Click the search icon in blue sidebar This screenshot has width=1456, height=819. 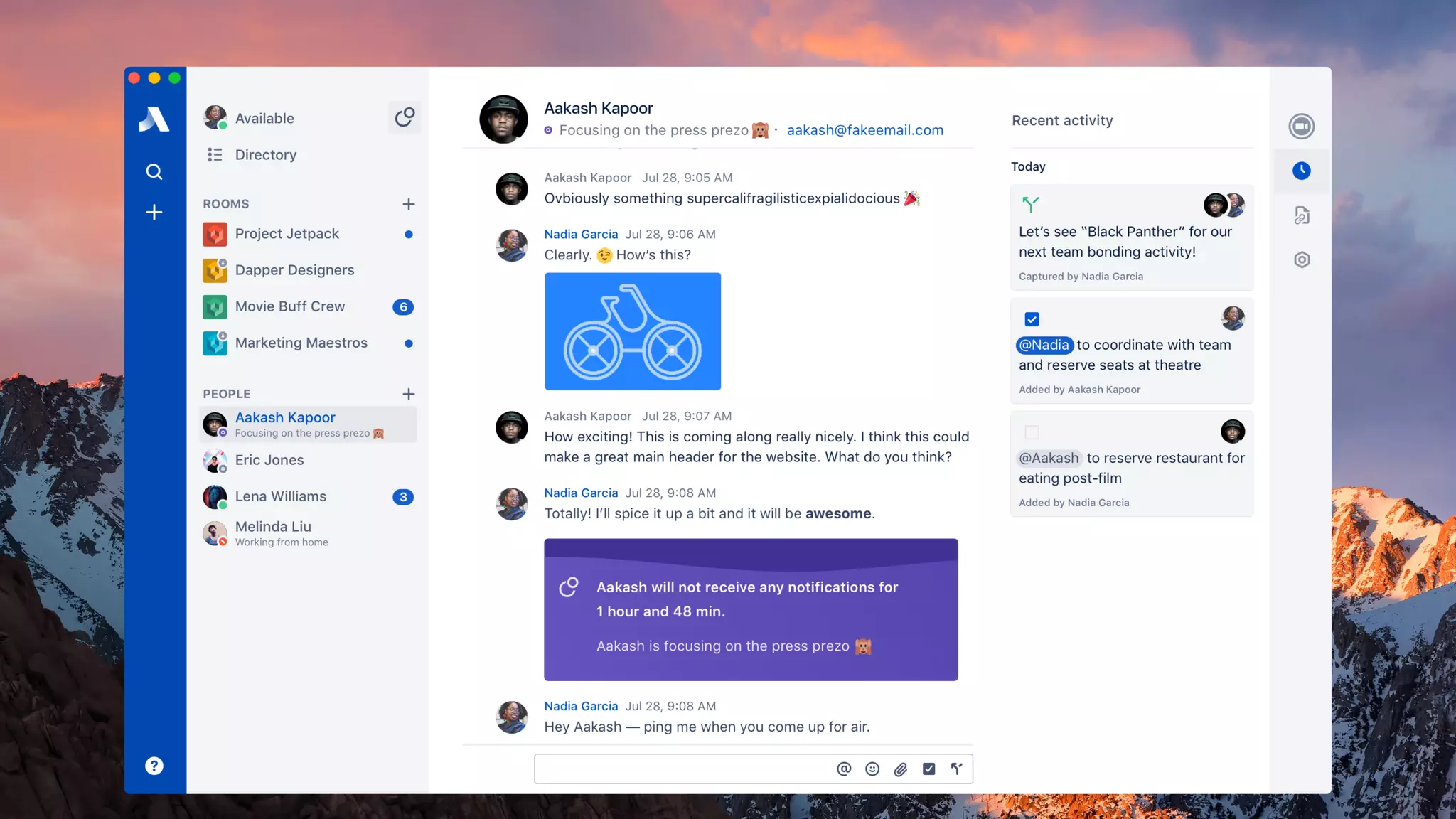(x=154, y=171)
